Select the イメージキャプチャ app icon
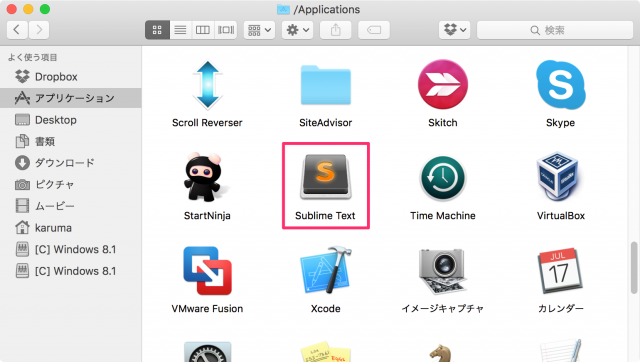Viewport: 640px width, 362px height. tap(443, 271)
